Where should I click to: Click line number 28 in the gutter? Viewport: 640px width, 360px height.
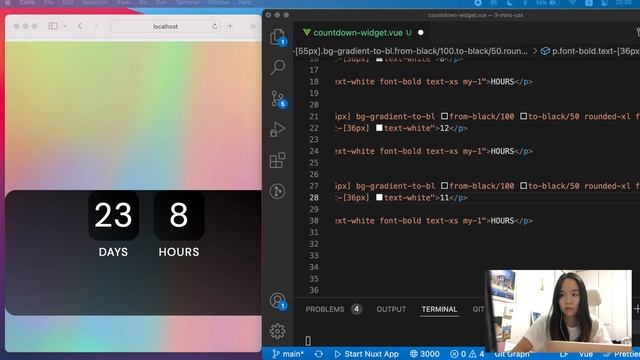click(313, 198)
